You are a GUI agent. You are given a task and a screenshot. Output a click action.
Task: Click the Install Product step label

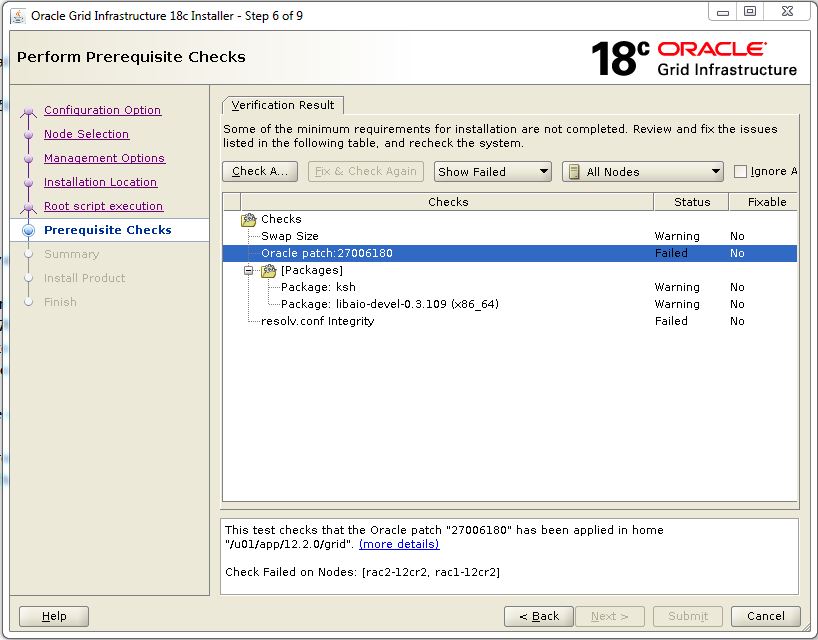tap(85, 278)
